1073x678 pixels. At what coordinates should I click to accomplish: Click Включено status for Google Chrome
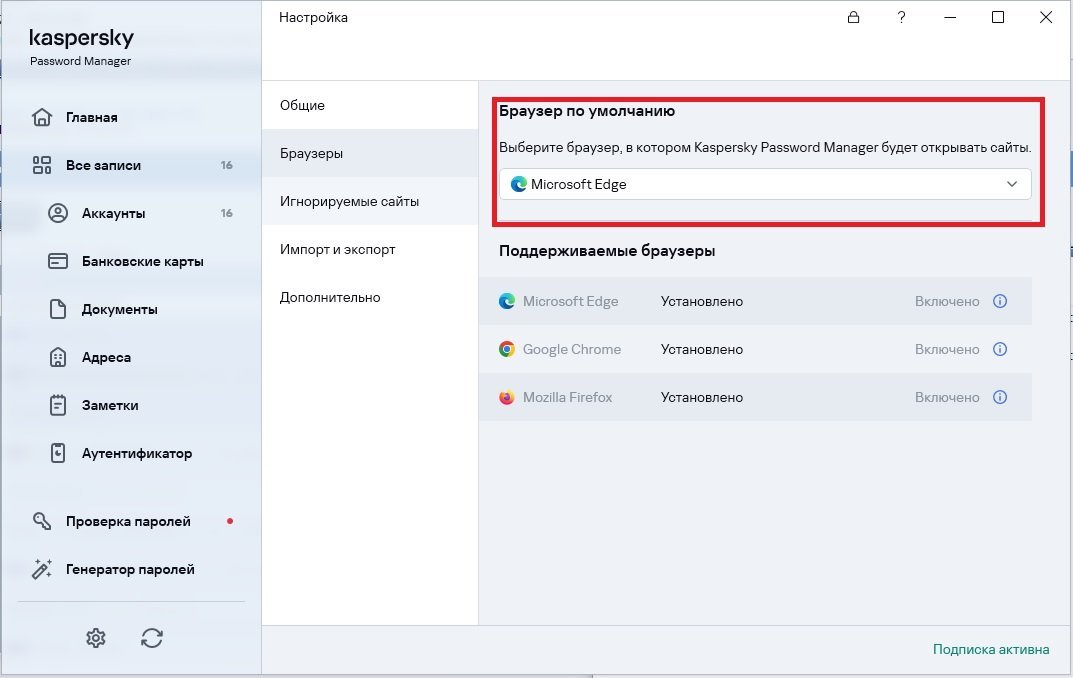click(x=947, y=349)
